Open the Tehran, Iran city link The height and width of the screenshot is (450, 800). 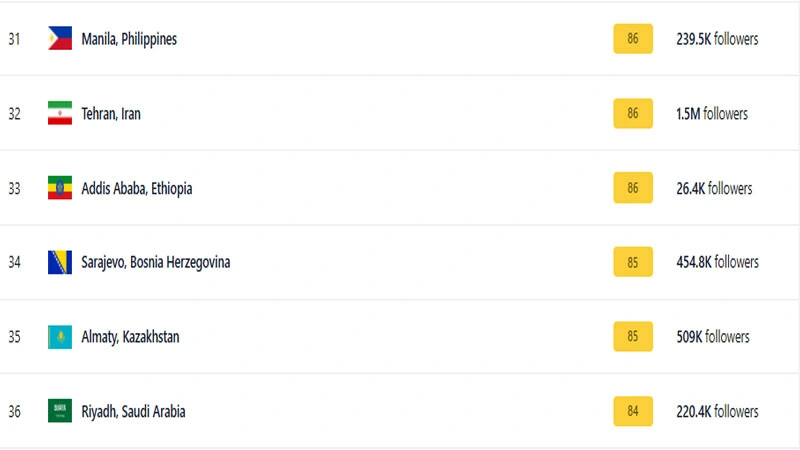tap(111, 114)
